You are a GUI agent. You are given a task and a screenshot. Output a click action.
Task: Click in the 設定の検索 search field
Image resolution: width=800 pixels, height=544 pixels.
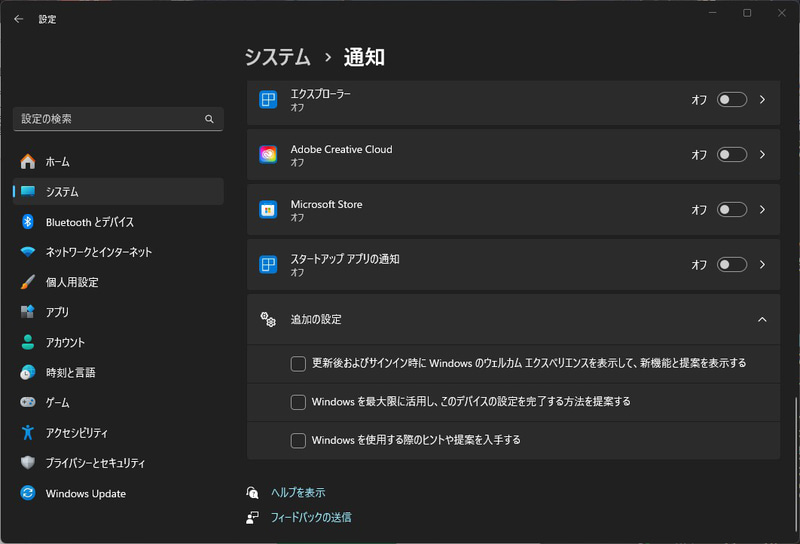coord(118,119)
